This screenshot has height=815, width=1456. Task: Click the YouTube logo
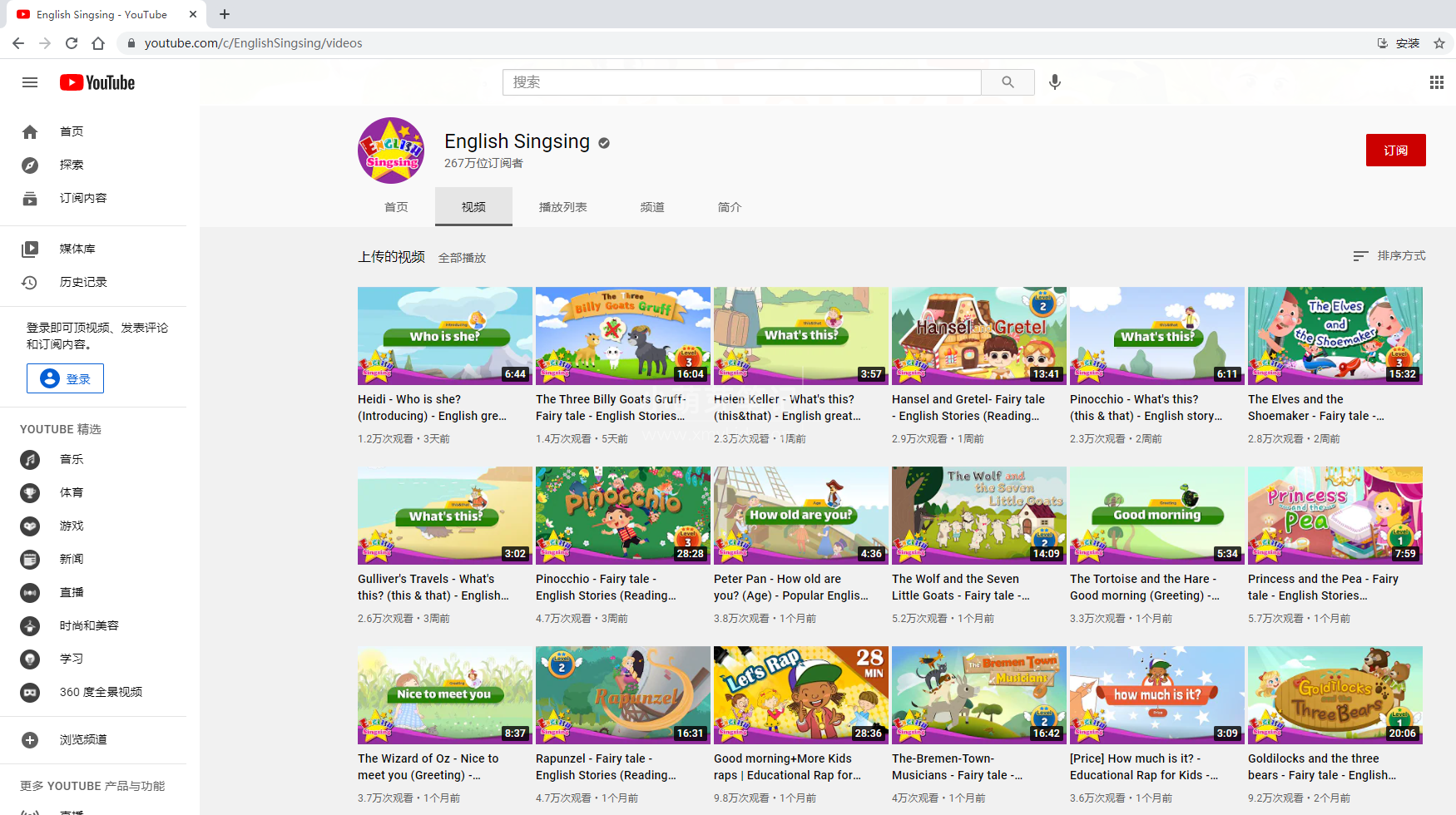[97, 82]
